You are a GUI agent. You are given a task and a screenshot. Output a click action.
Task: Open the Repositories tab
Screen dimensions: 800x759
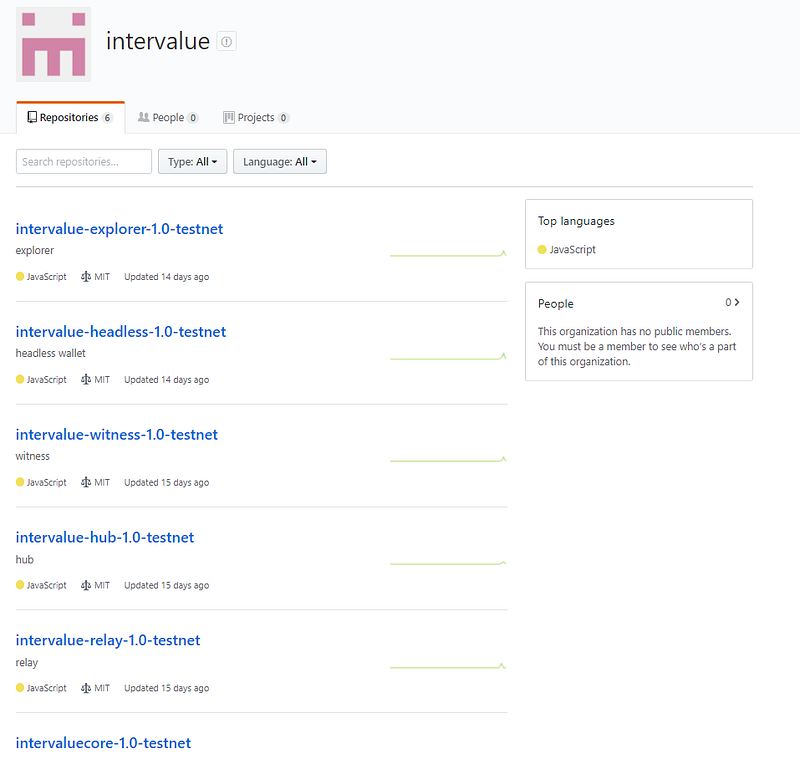[x=70, y=118]
